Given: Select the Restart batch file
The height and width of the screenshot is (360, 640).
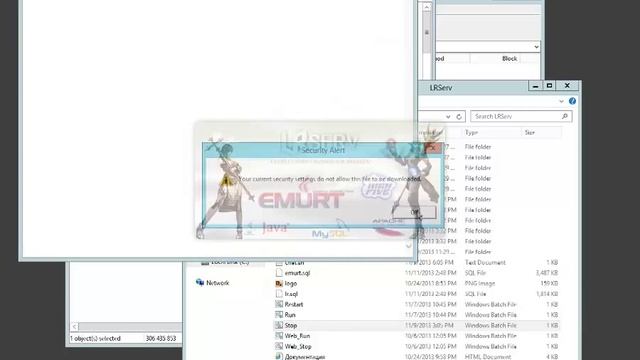Looking at the screenshot, I should point(293,304).
